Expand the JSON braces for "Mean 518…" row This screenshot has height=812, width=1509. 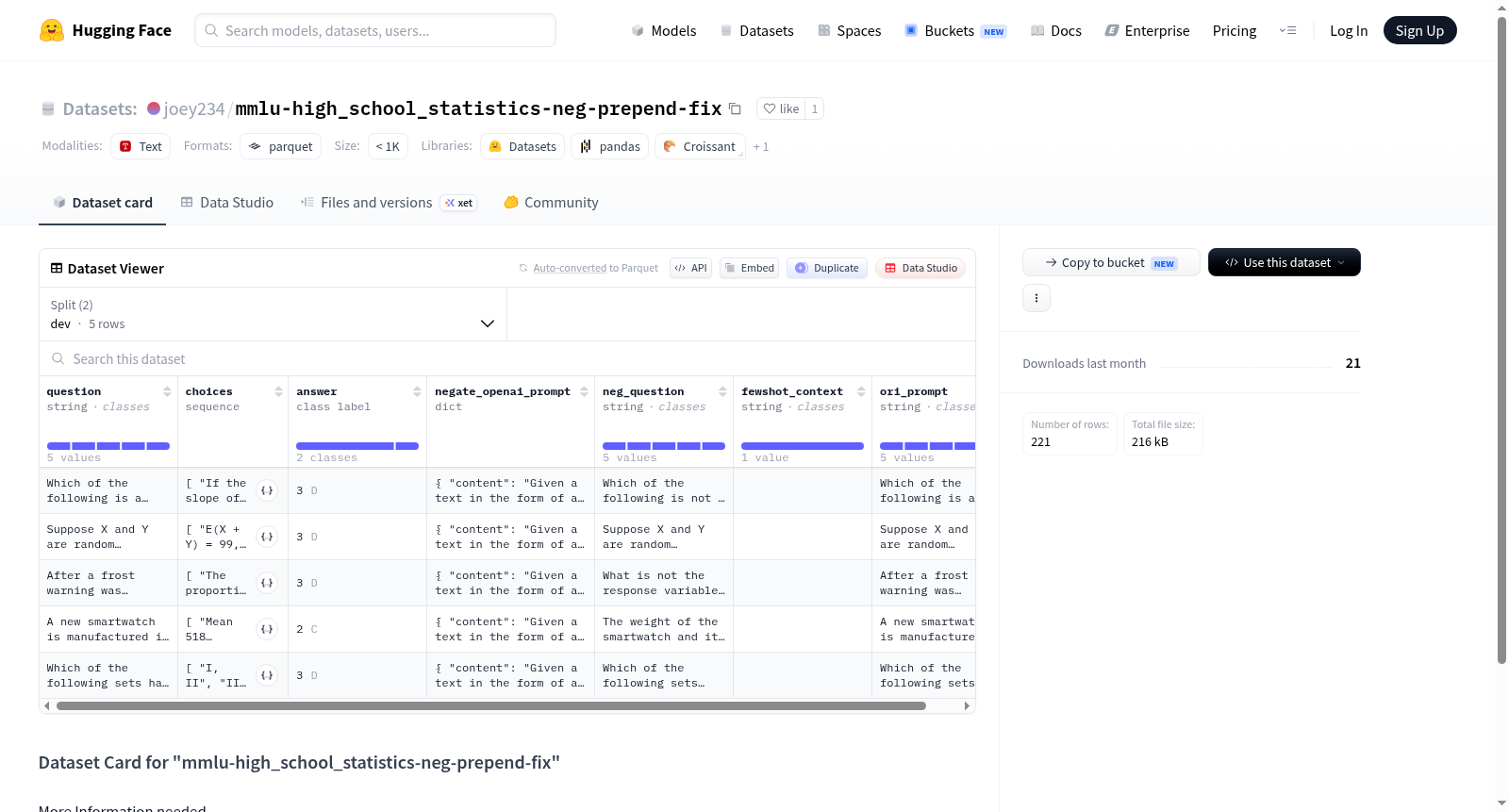click(267, 629)
